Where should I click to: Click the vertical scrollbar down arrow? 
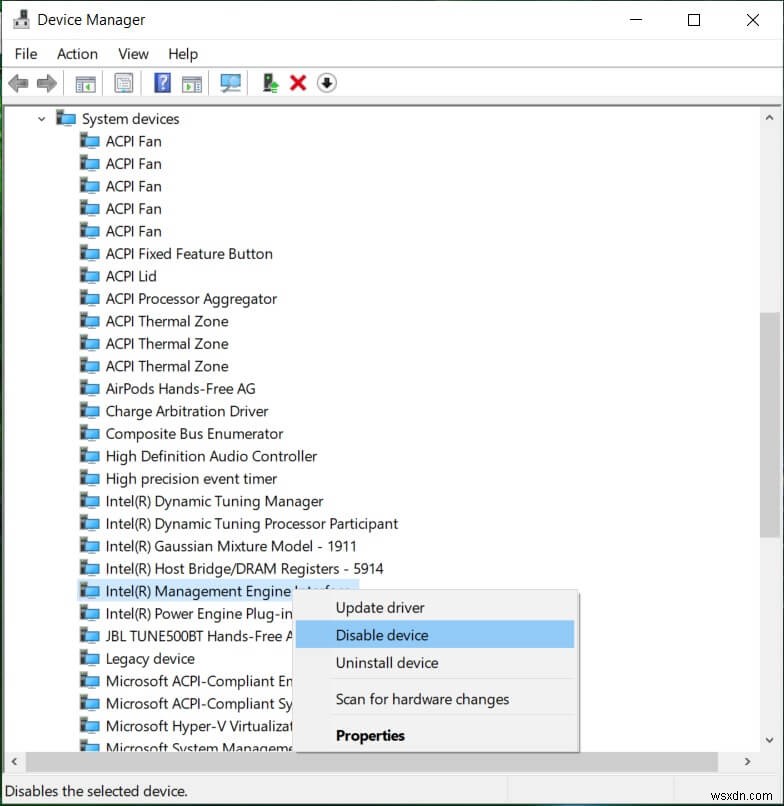[769, 740]
